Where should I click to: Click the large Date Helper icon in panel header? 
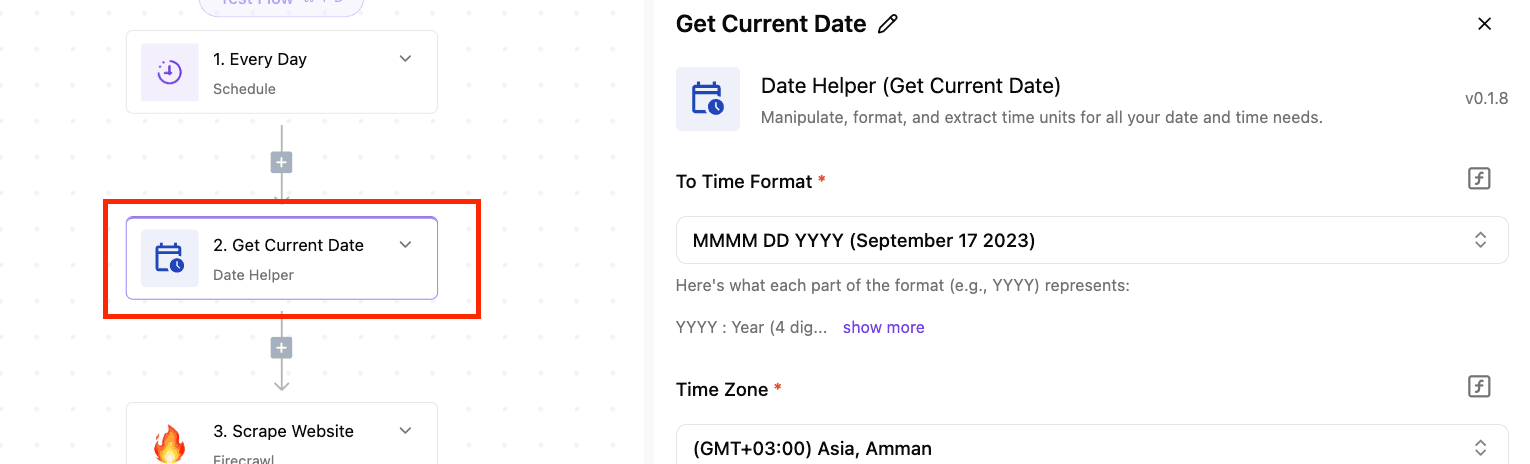708,99
